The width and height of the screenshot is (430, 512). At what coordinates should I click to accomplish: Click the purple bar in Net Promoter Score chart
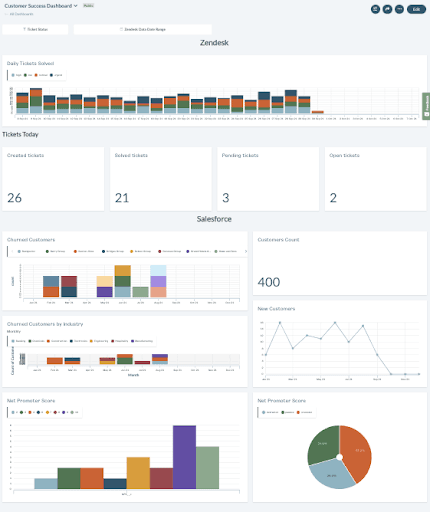[x=184, y=457]
